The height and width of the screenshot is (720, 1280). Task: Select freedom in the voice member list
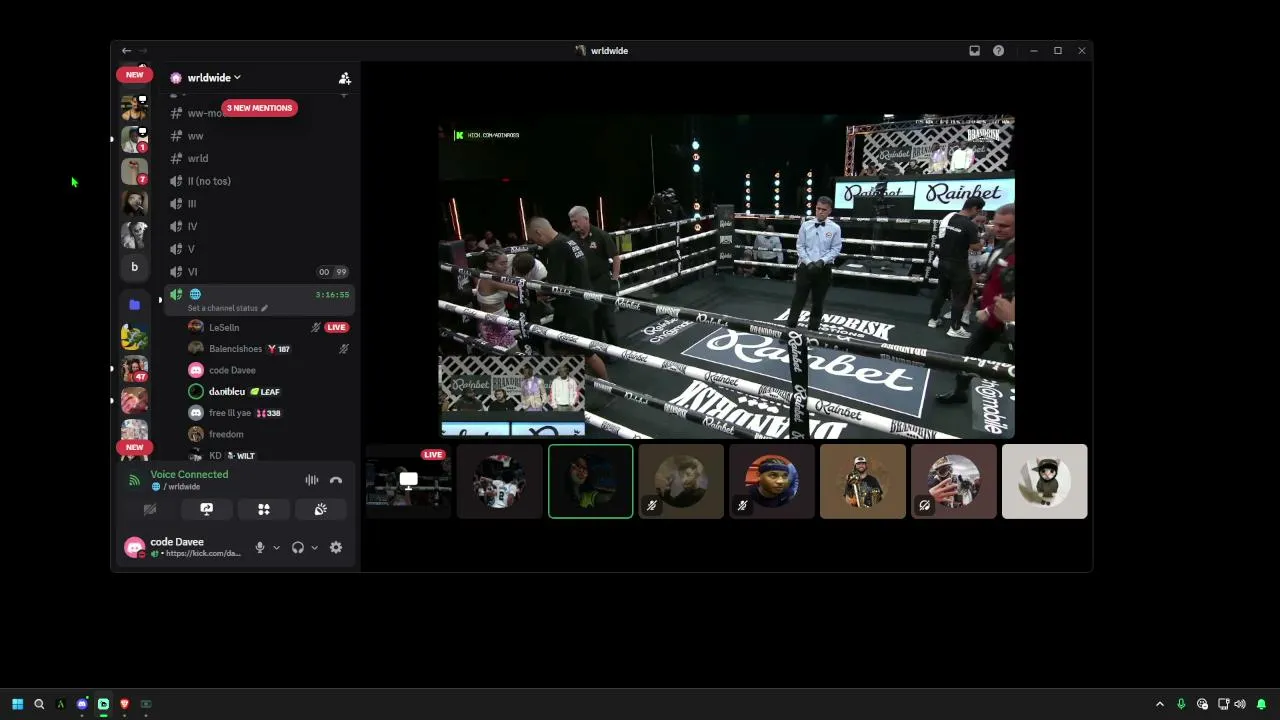click(x=267, y=434)
